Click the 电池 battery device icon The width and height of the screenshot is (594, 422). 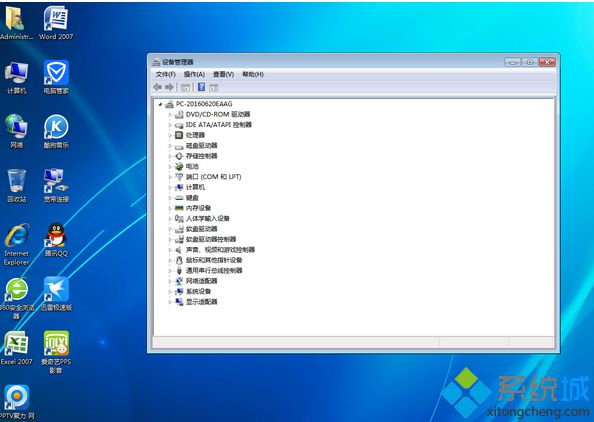[179, 166]
